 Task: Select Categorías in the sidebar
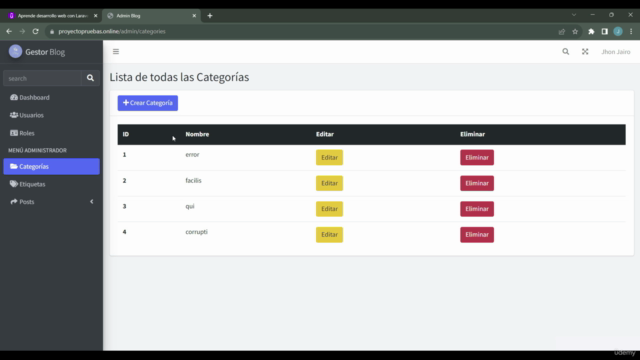[x=51, y=167]
